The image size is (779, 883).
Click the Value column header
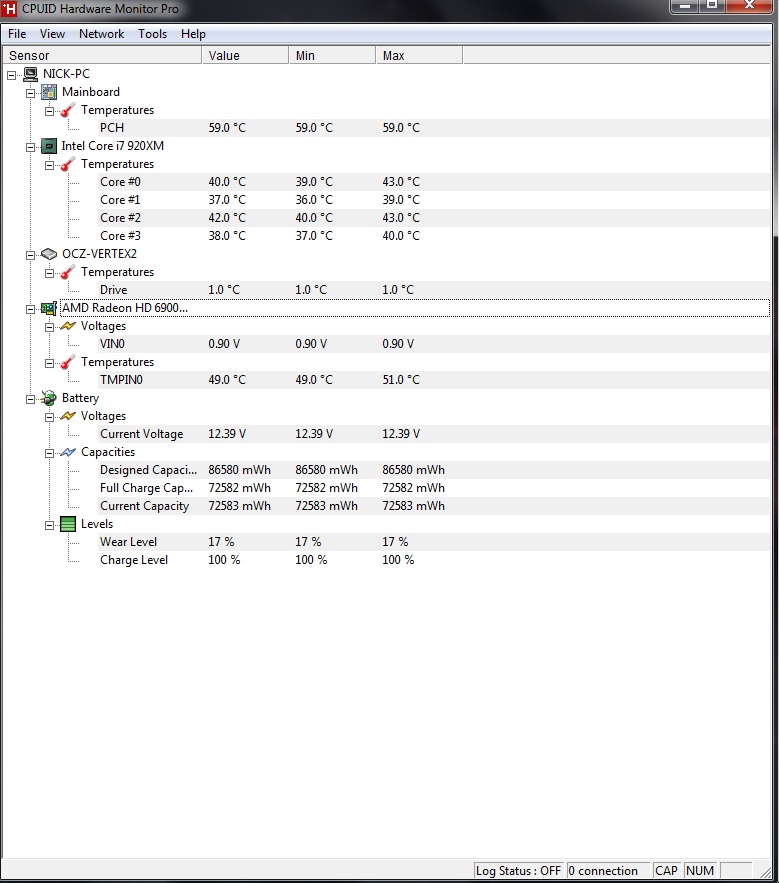[x=245, y=55]
